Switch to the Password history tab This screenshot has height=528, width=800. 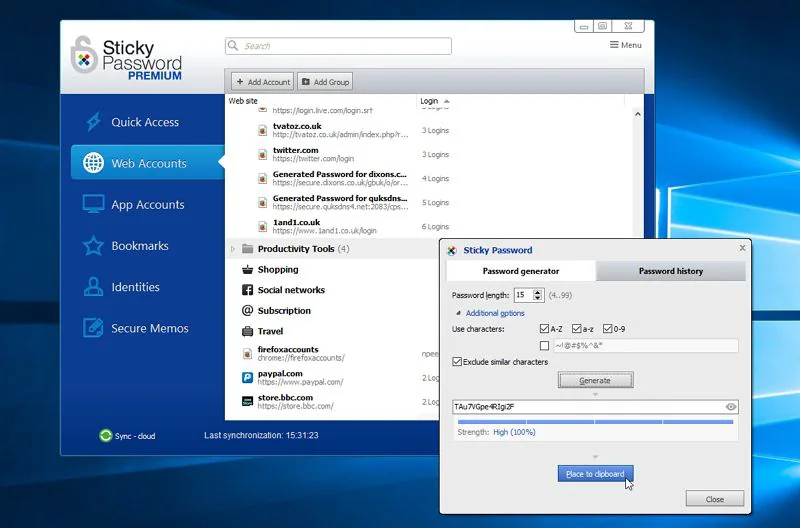[670, 271]
